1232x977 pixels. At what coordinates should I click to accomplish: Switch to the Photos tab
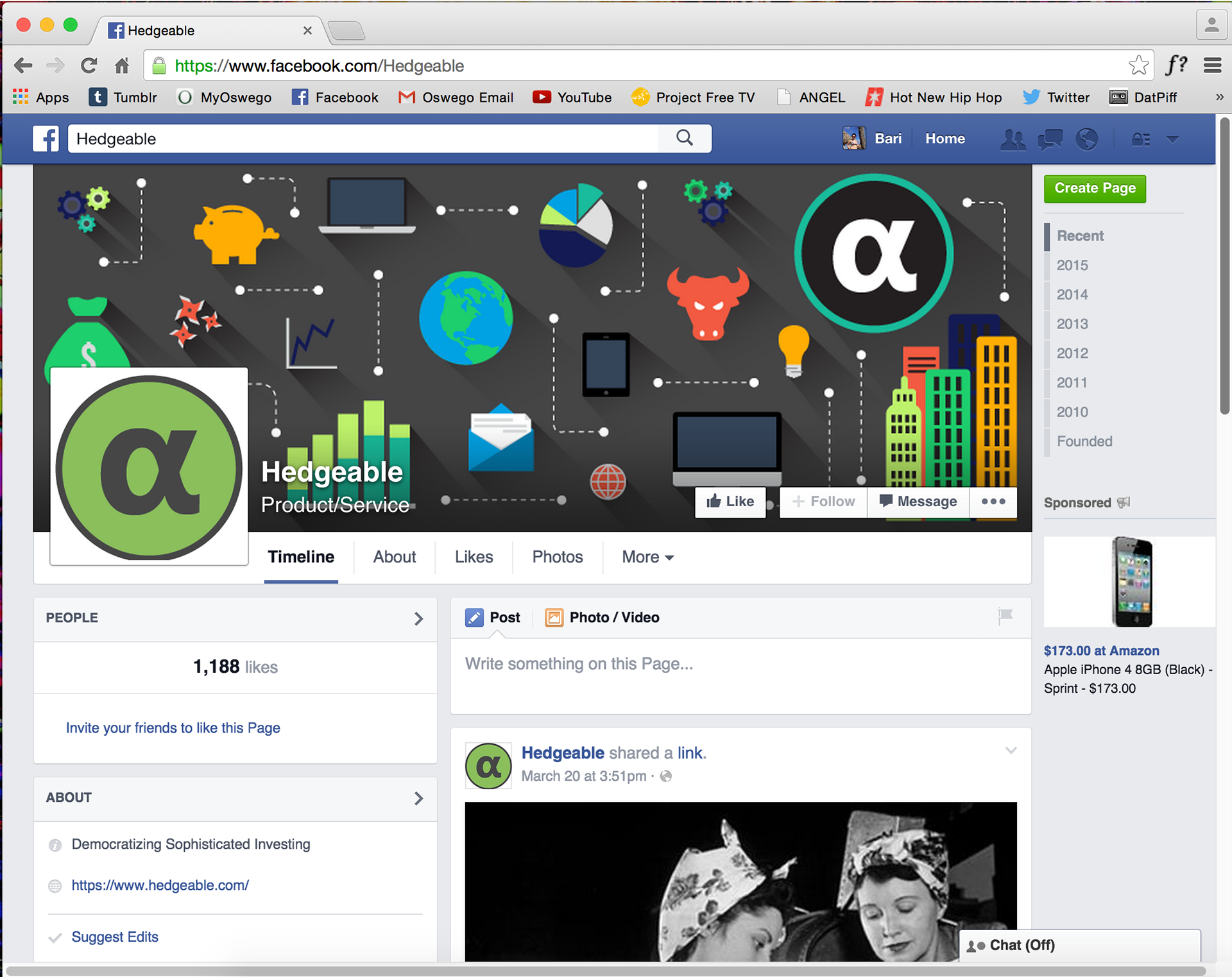coord(557,557)
